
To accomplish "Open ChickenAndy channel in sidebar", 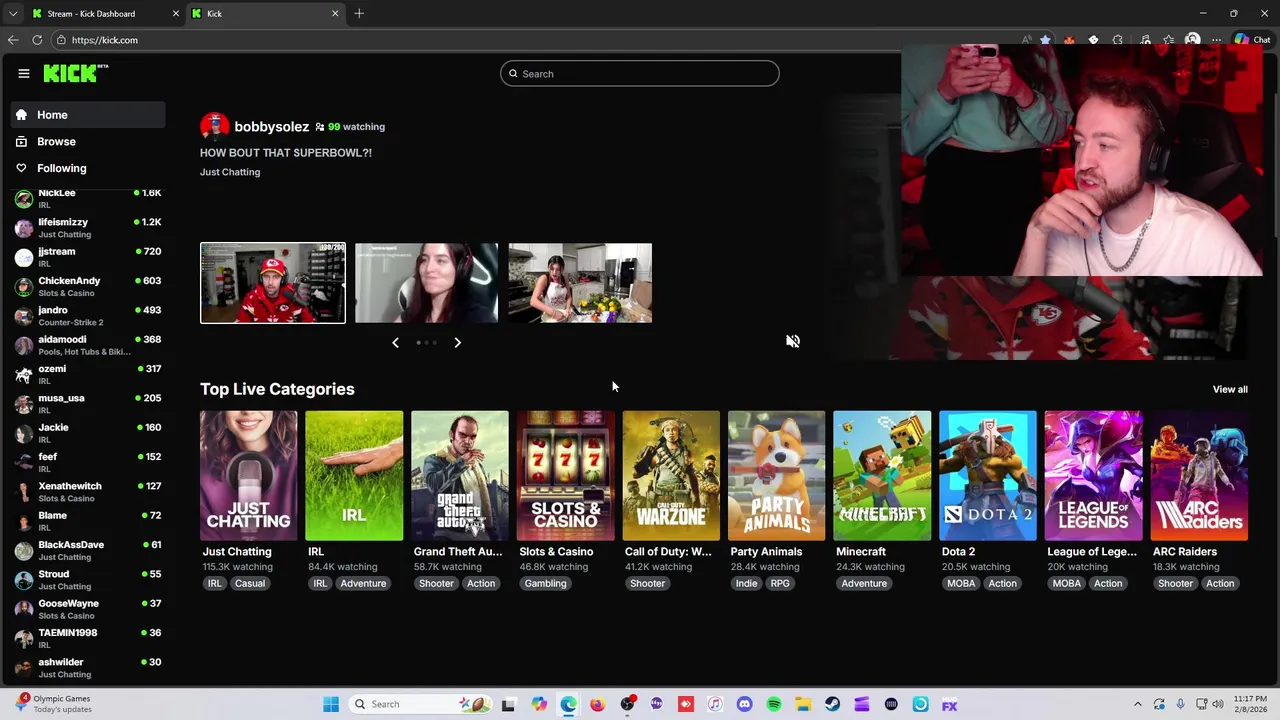I will [88, 287].
